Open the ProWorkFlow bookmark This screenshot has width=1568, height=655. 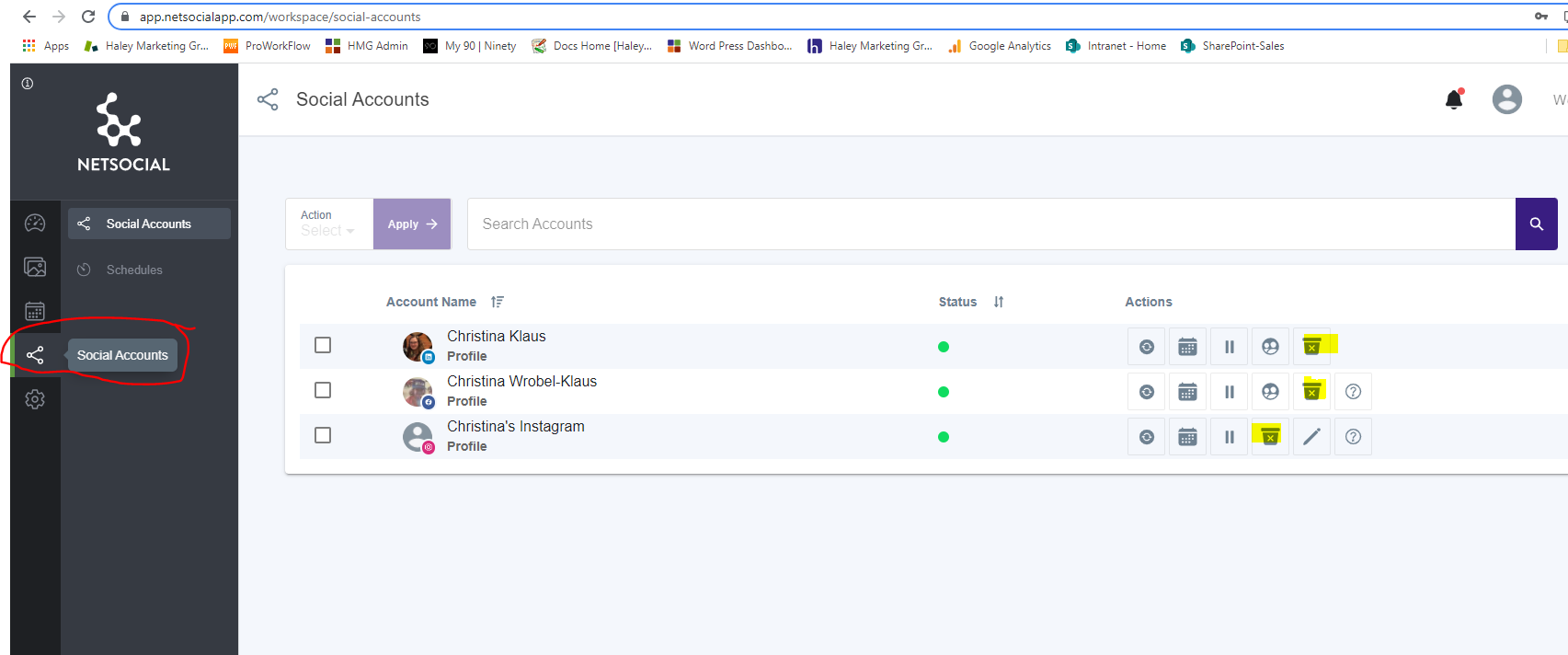click(268, 46)
